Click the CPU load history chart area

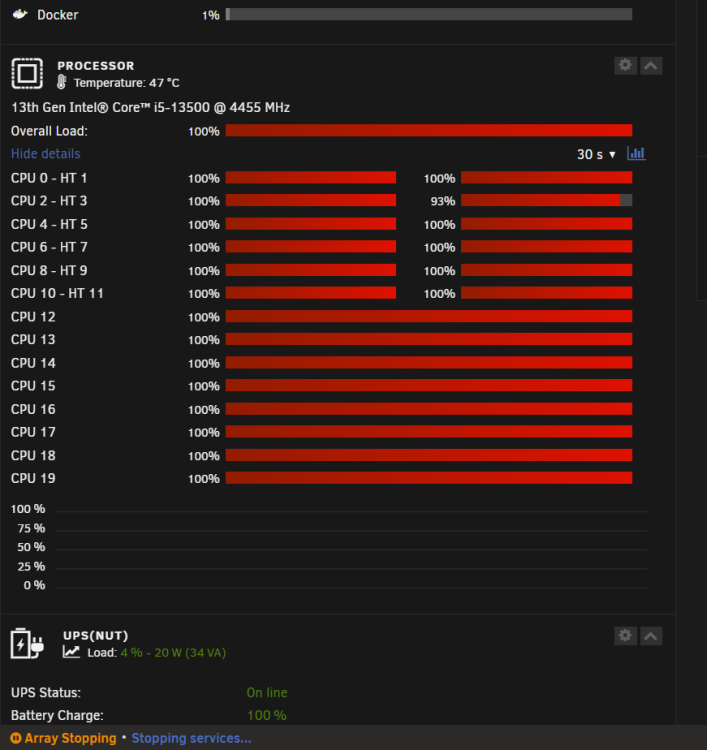click(351, 550)
